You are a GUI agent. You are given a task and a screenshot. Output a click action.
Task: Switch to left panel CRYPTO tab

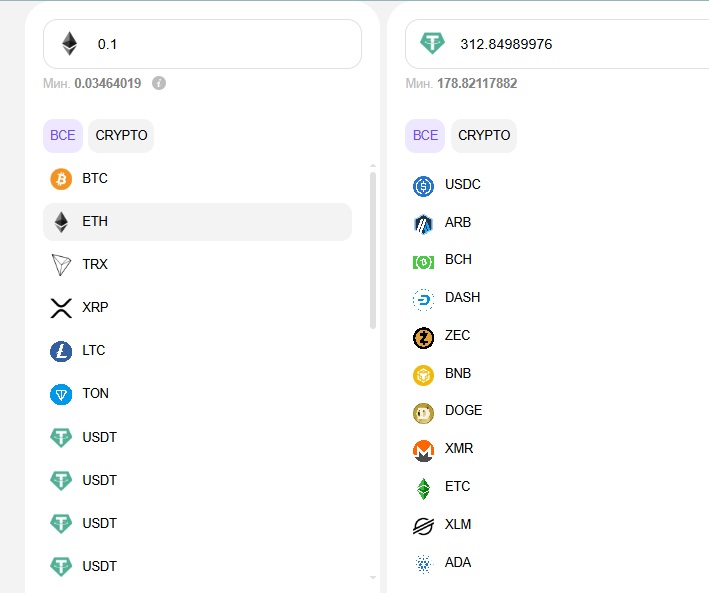[121, 135]
